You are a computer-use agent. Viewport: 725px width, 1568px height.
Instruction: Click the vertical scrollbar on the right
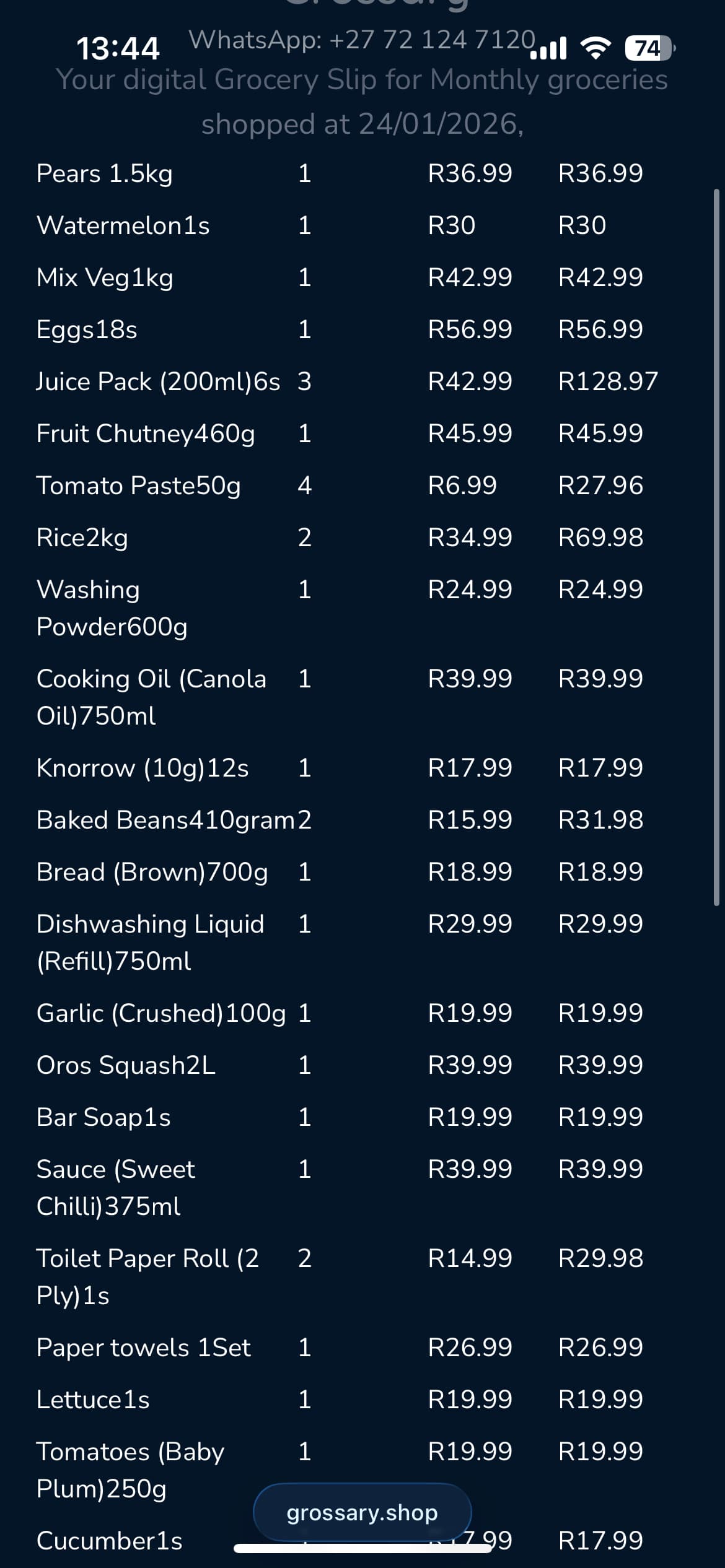tap(716, 547)
